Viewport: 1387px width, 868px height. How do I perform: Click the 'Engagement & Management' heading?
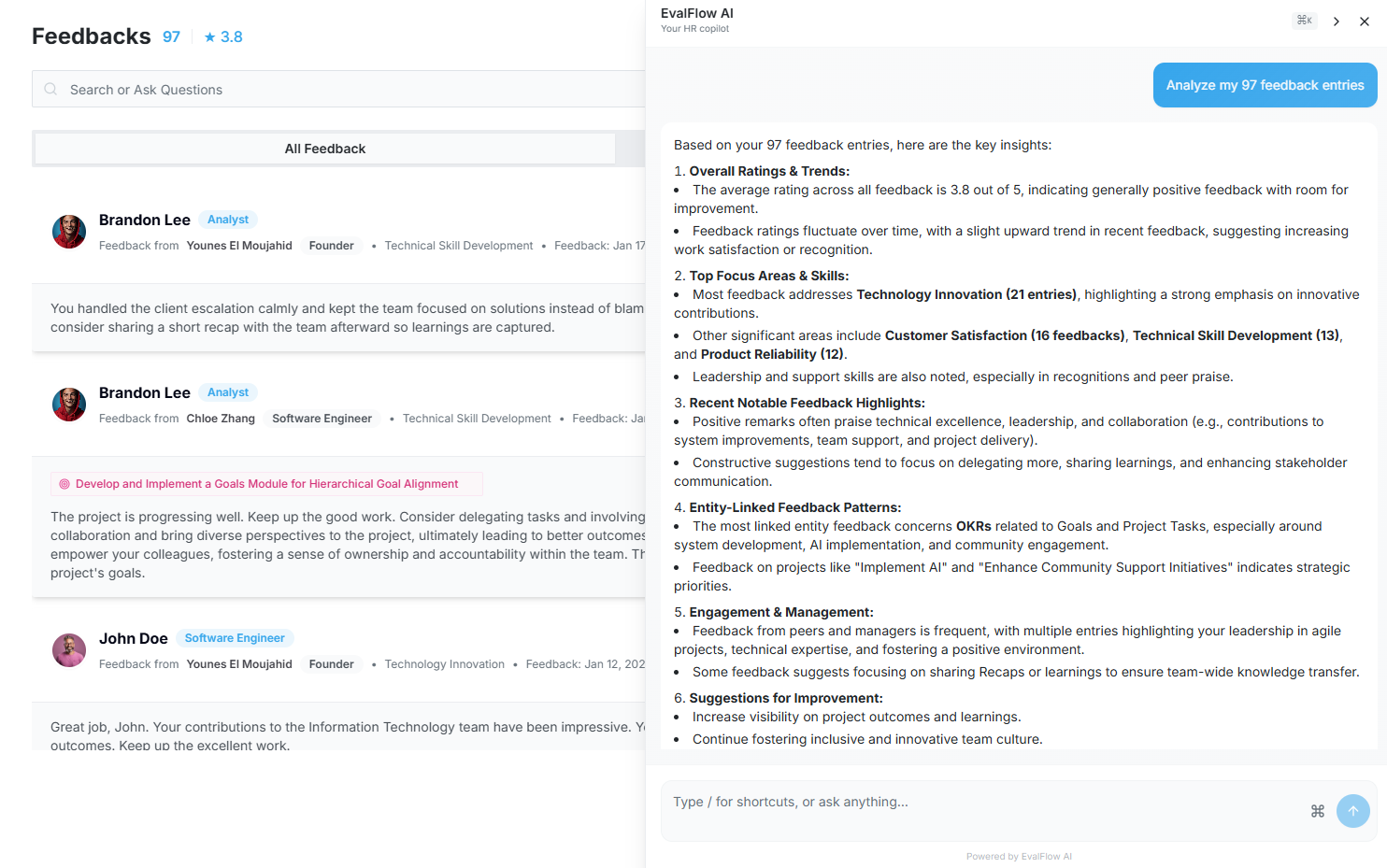coord(781,612)
